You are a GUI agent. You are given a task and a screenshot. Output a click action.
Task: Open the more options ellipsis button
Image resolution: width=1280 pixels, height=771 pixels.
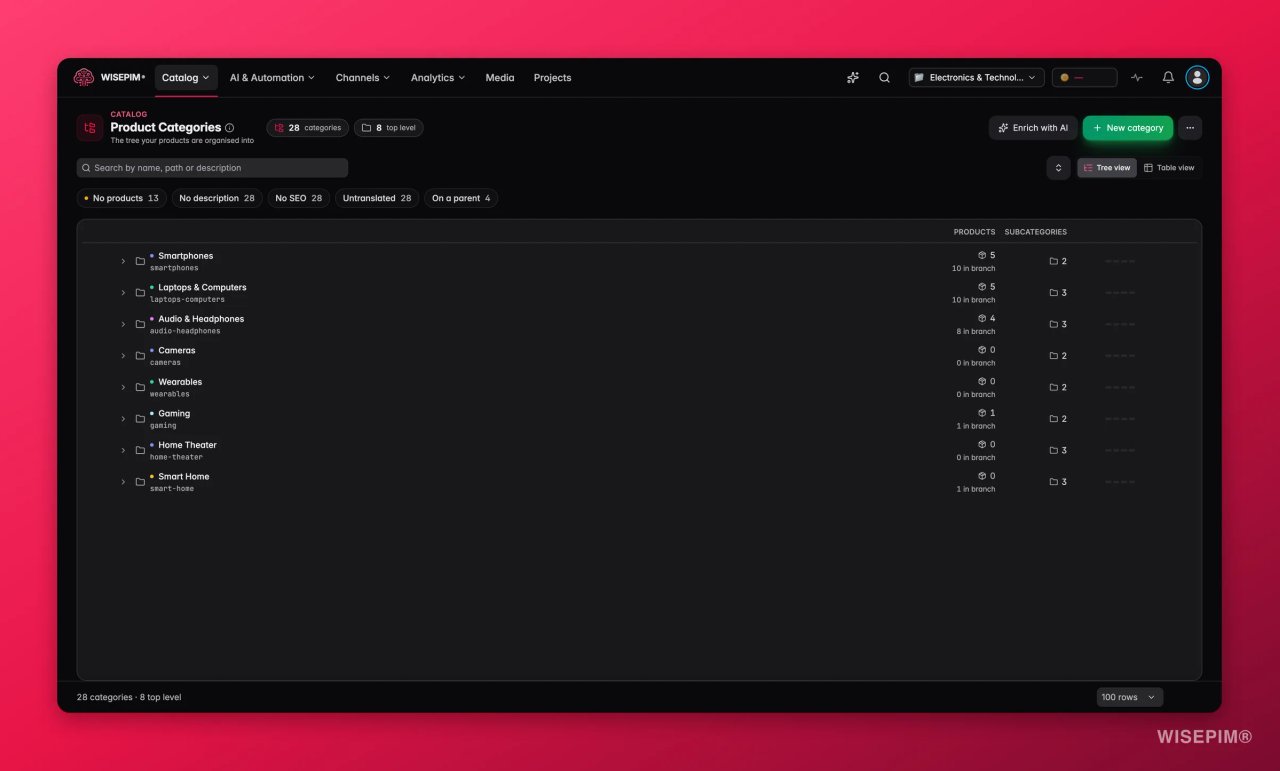pos(1190,128)
